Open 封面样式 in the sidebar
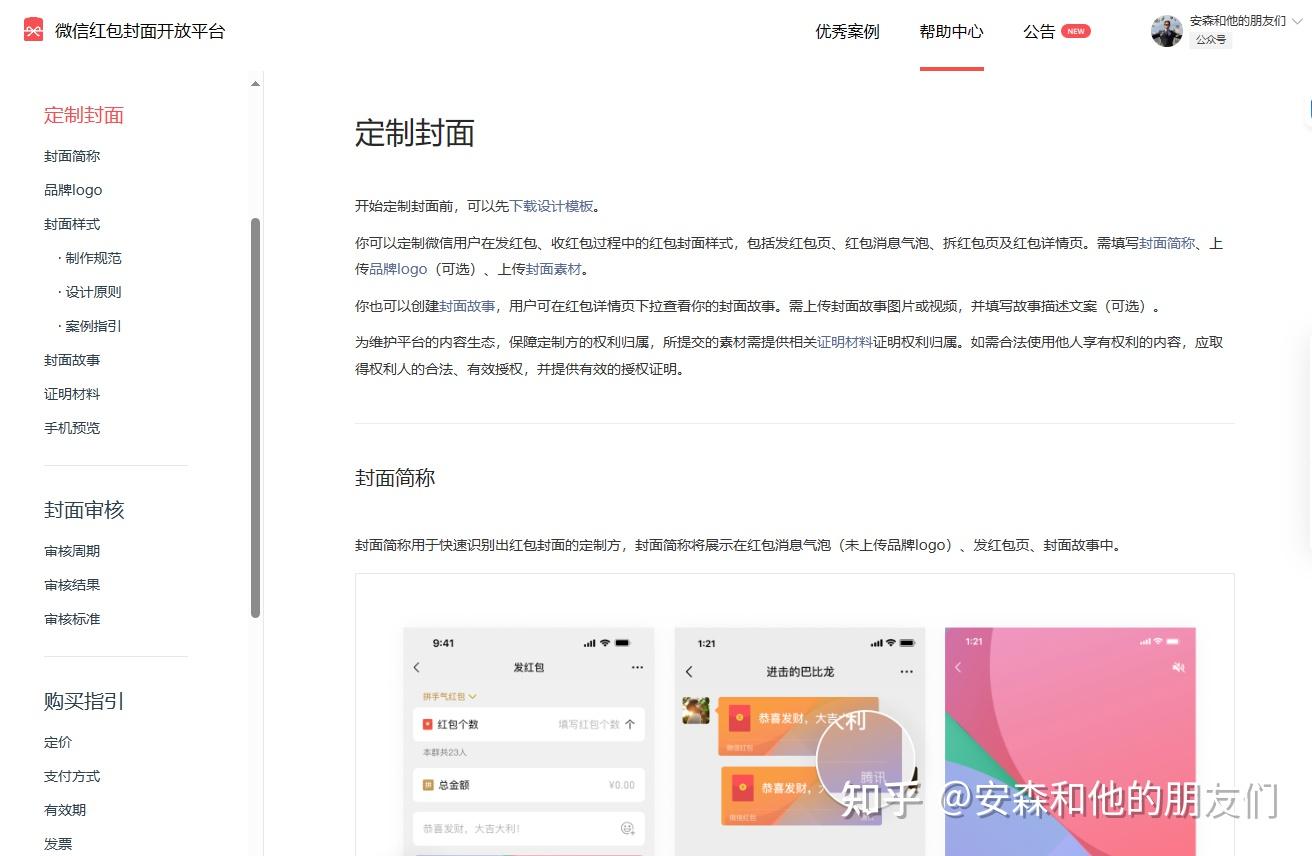 [x=72, y=224]
